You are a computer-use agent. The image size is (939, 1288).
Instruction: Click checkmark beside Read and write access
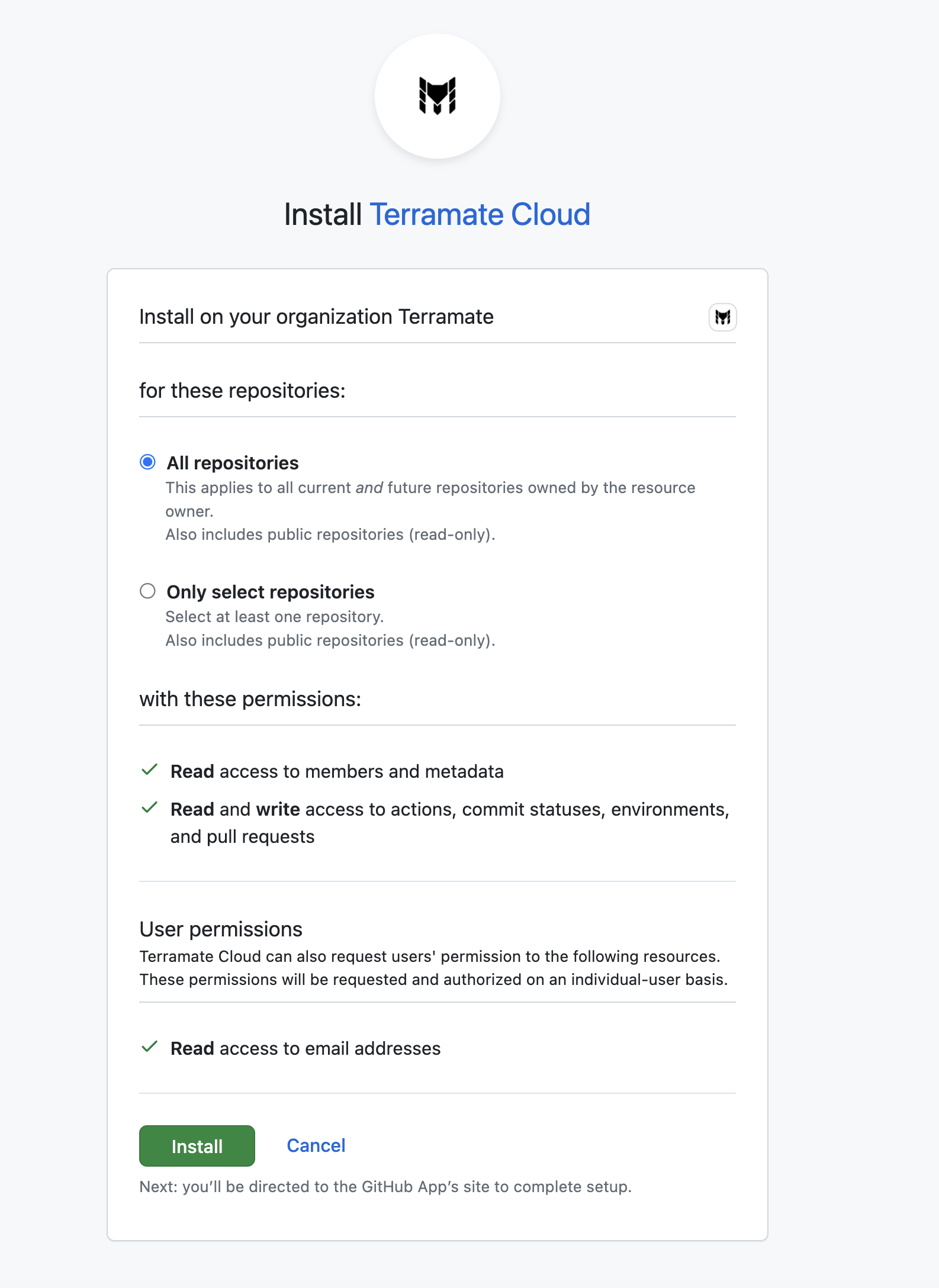click(150, 807)
